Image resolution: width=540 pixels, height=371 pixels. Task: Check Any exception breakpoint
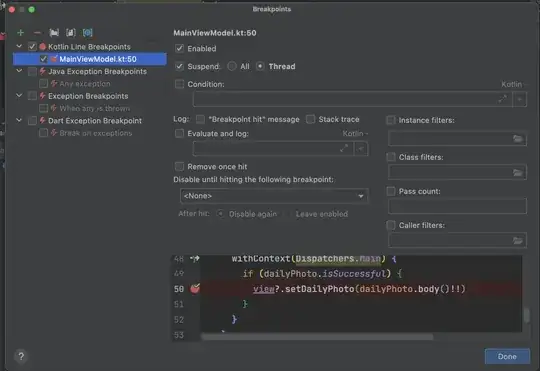tap(43, 83)
